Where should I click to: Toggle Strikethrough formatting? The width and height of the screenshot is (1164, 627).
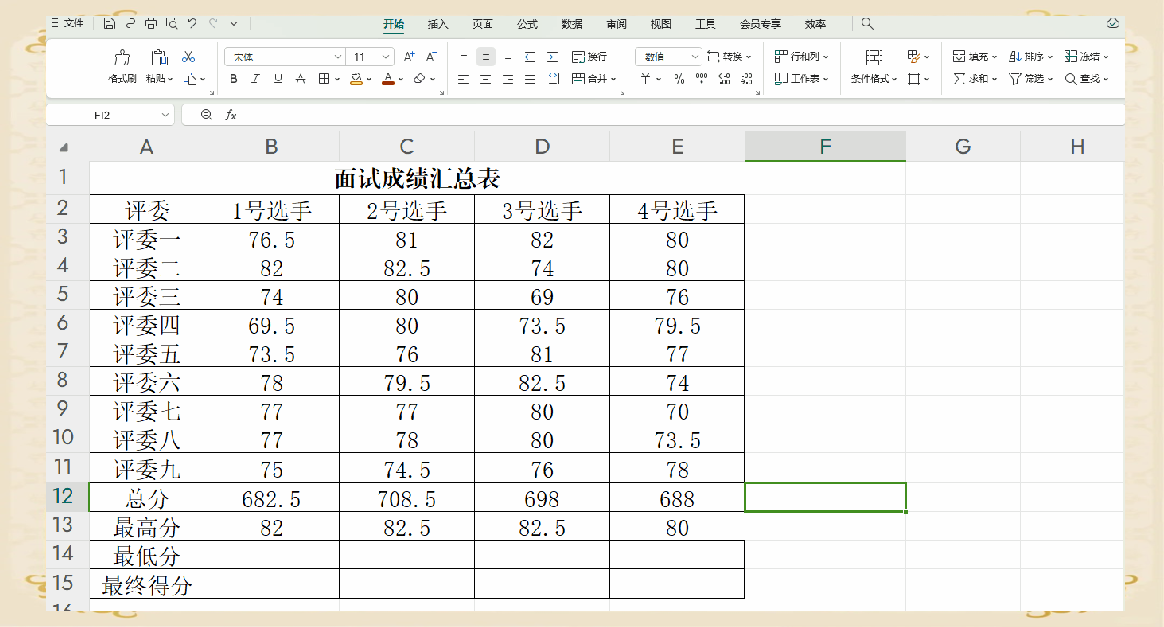coord(300,79)
